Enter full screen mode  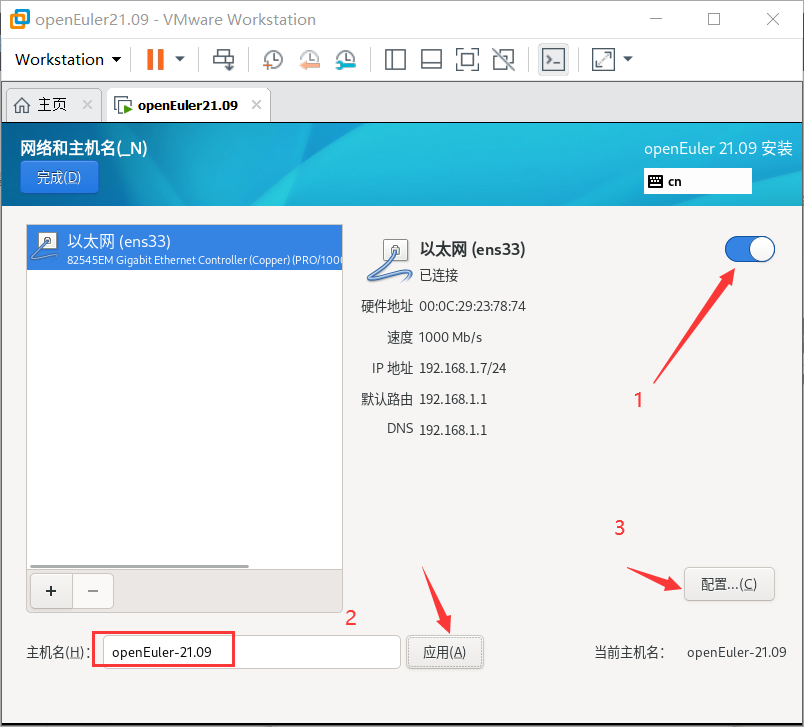(467, 59)
